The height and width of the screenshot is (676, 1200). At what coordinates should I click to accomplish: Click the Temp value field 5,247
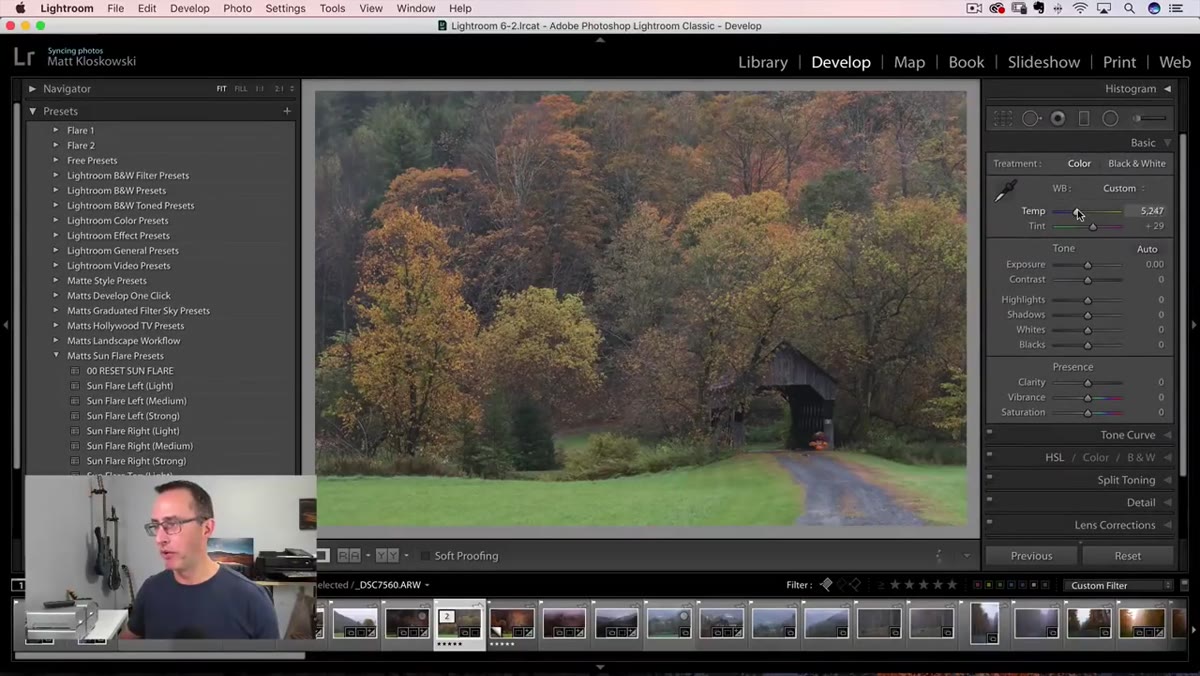1151,211
